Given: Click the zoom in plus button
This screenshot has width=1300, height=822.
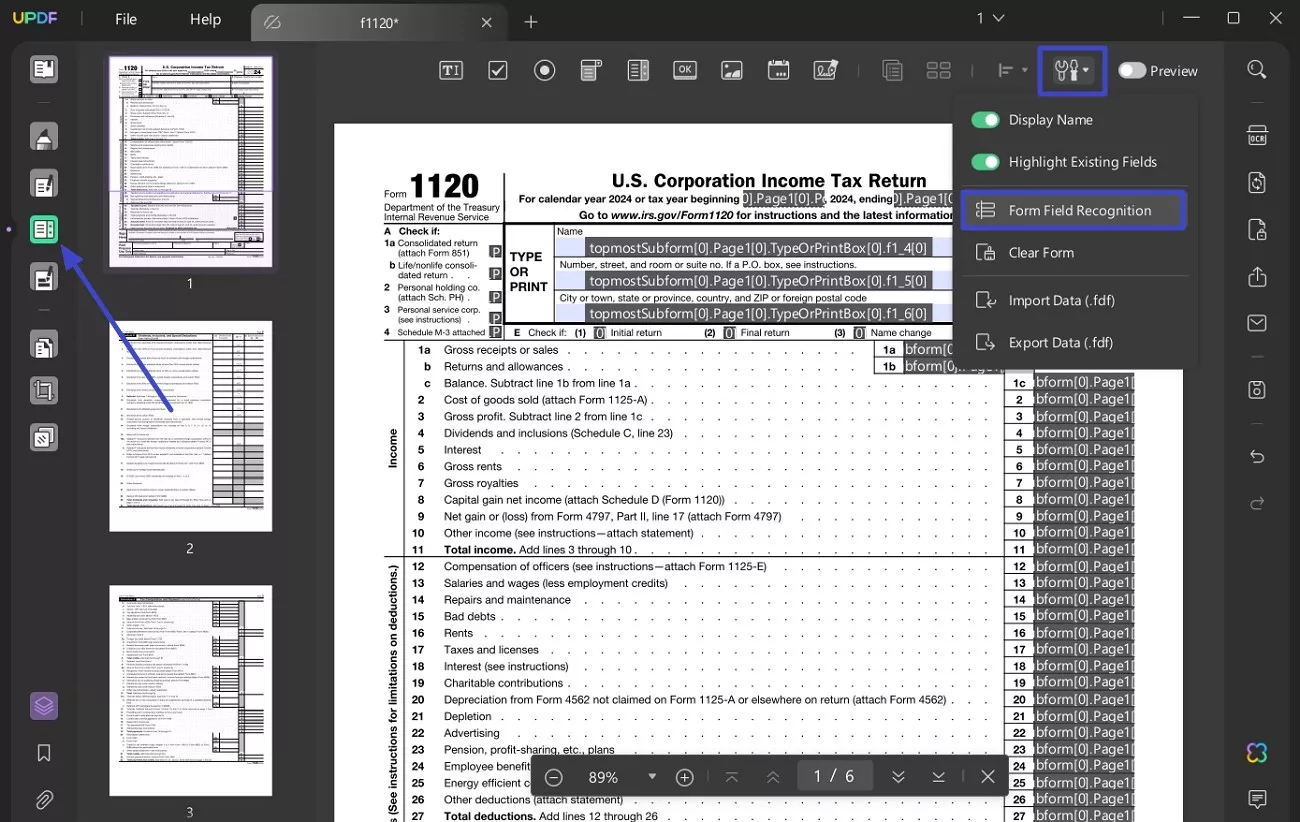Looking at the screenshot, I should coord(685,777).
